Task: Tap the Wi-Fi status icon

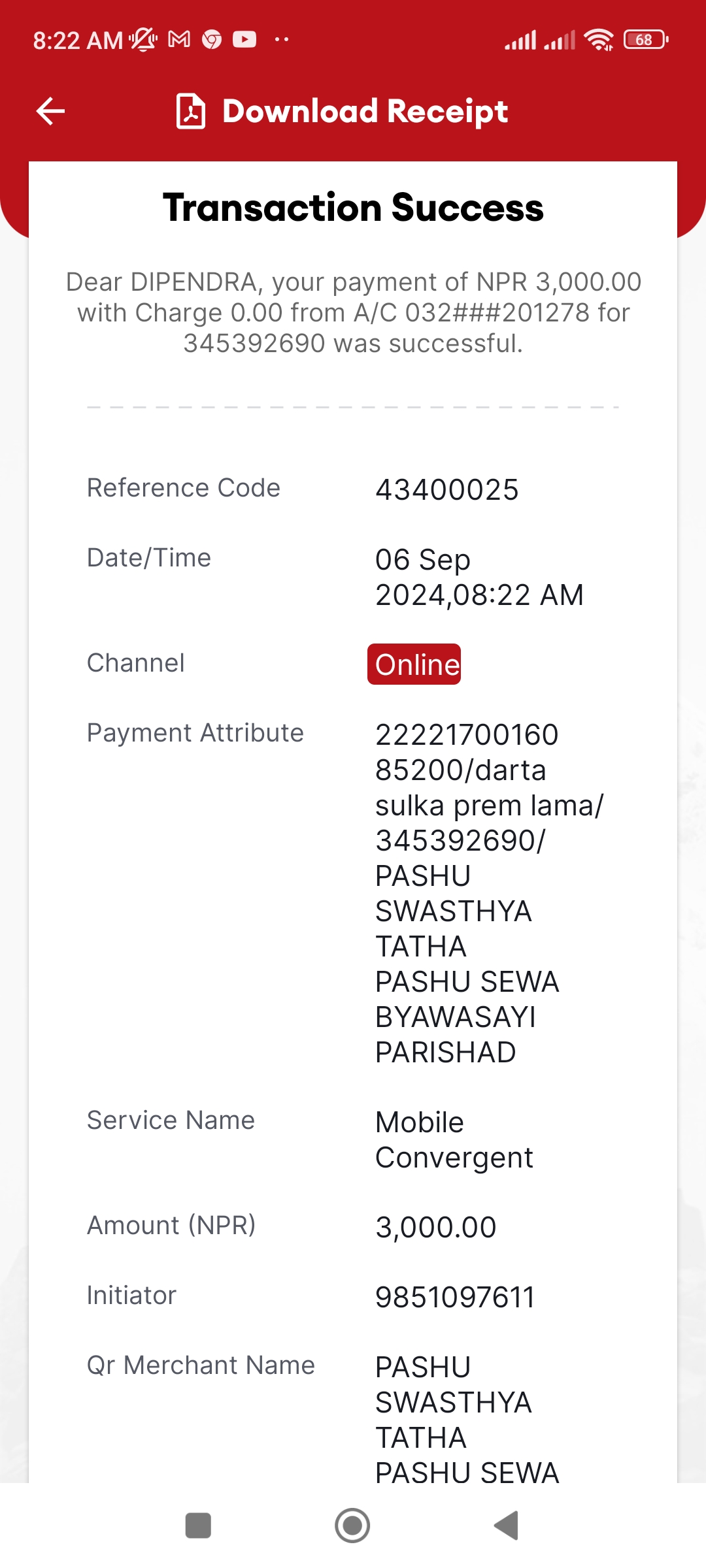Action: 599,40
